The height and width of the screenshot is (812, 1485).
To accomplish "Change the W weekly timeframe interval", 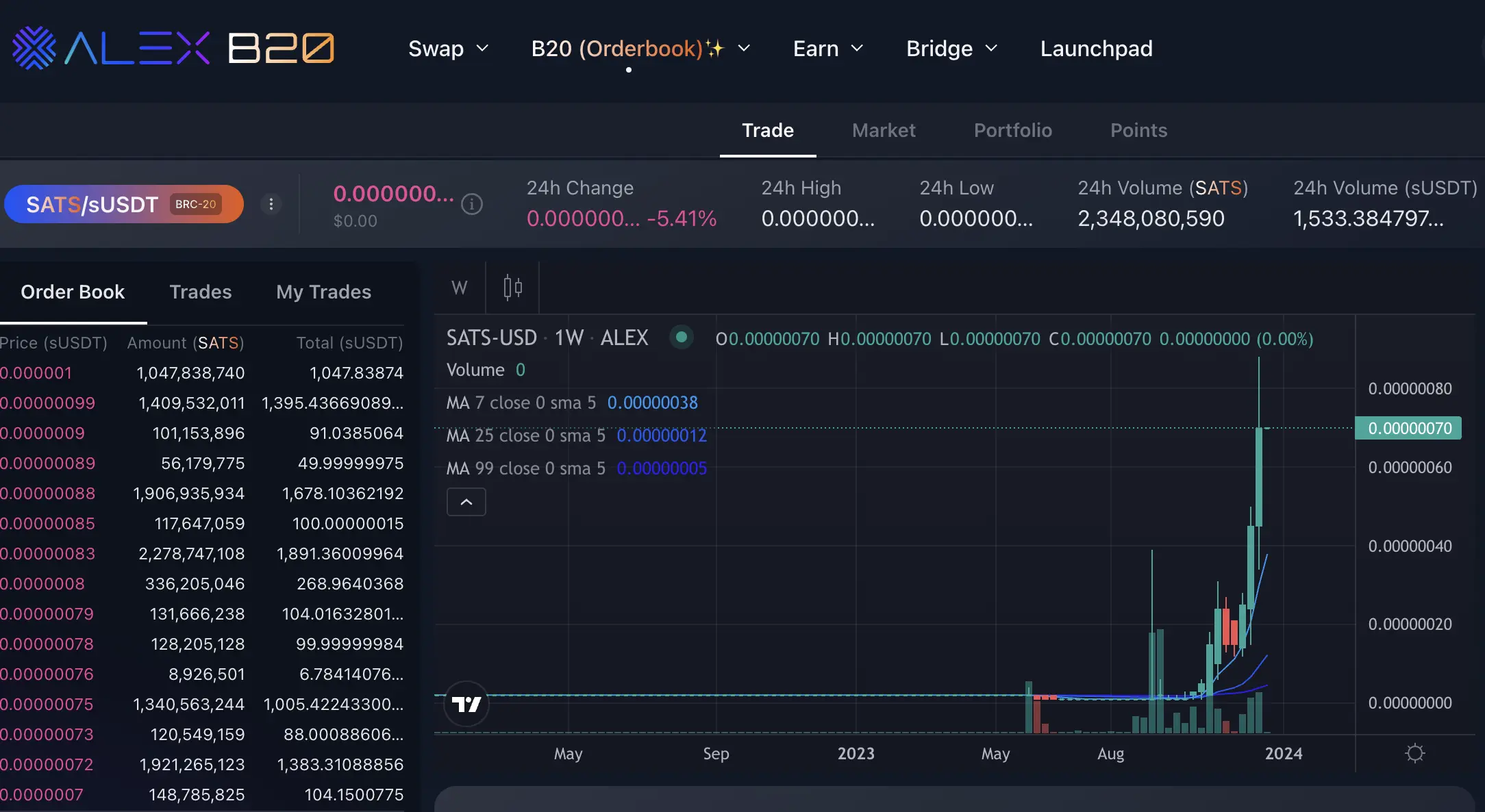I will click(x=460, y=288).
